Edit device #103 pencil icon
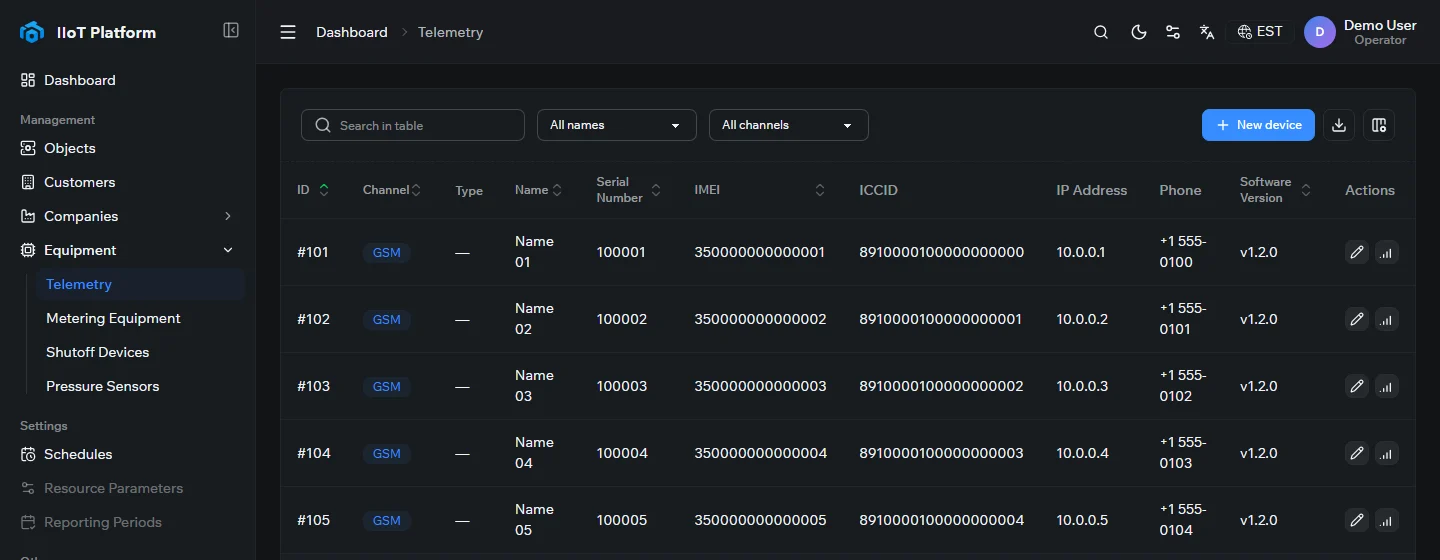This screenshot has width=1440, height=560. point(1357,386)
